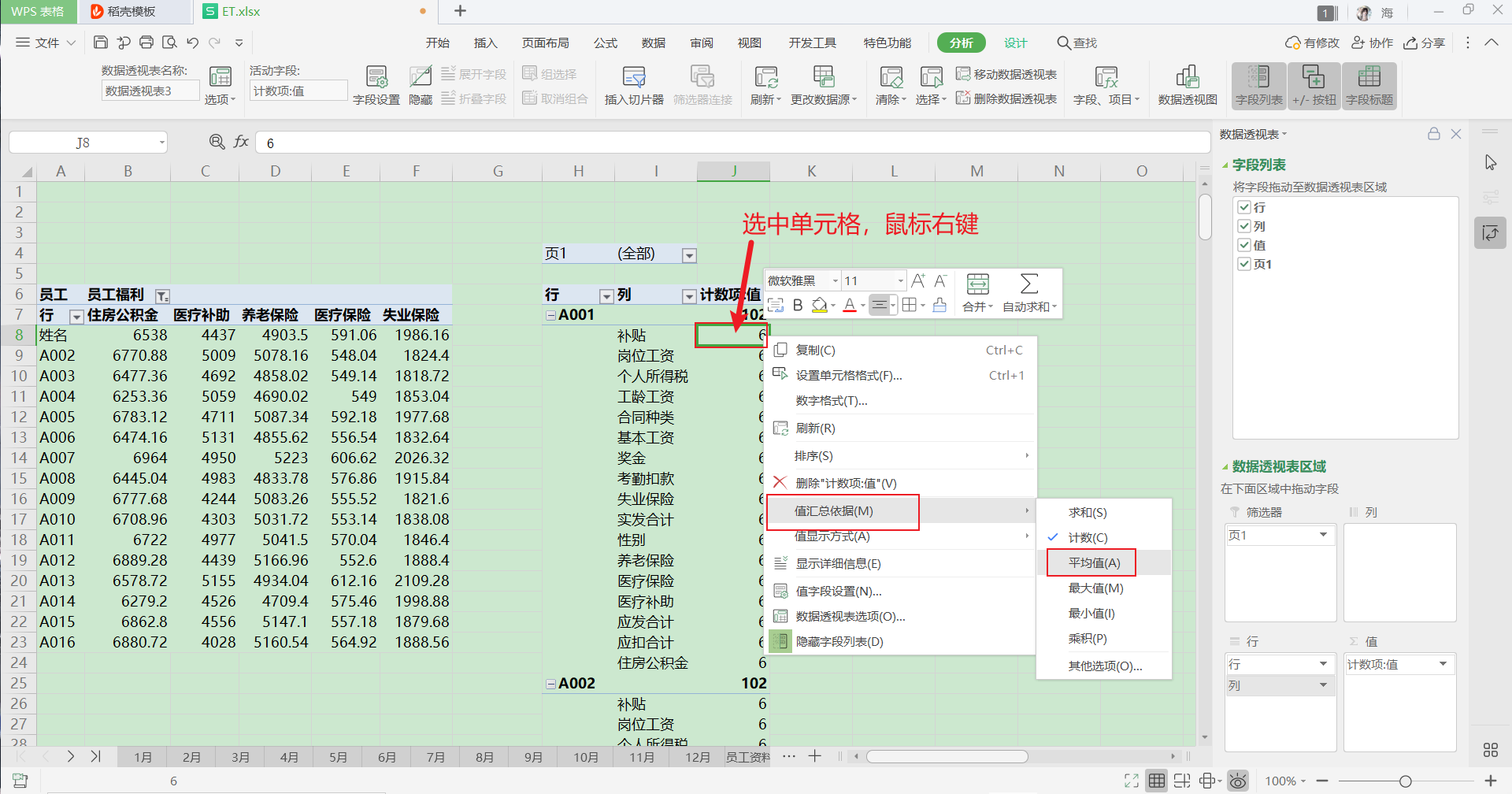The height and width of the screenshot is (794, 1512).
Task: Click Delete PivotTable (删除数据透视表)
Action: 1006,98
